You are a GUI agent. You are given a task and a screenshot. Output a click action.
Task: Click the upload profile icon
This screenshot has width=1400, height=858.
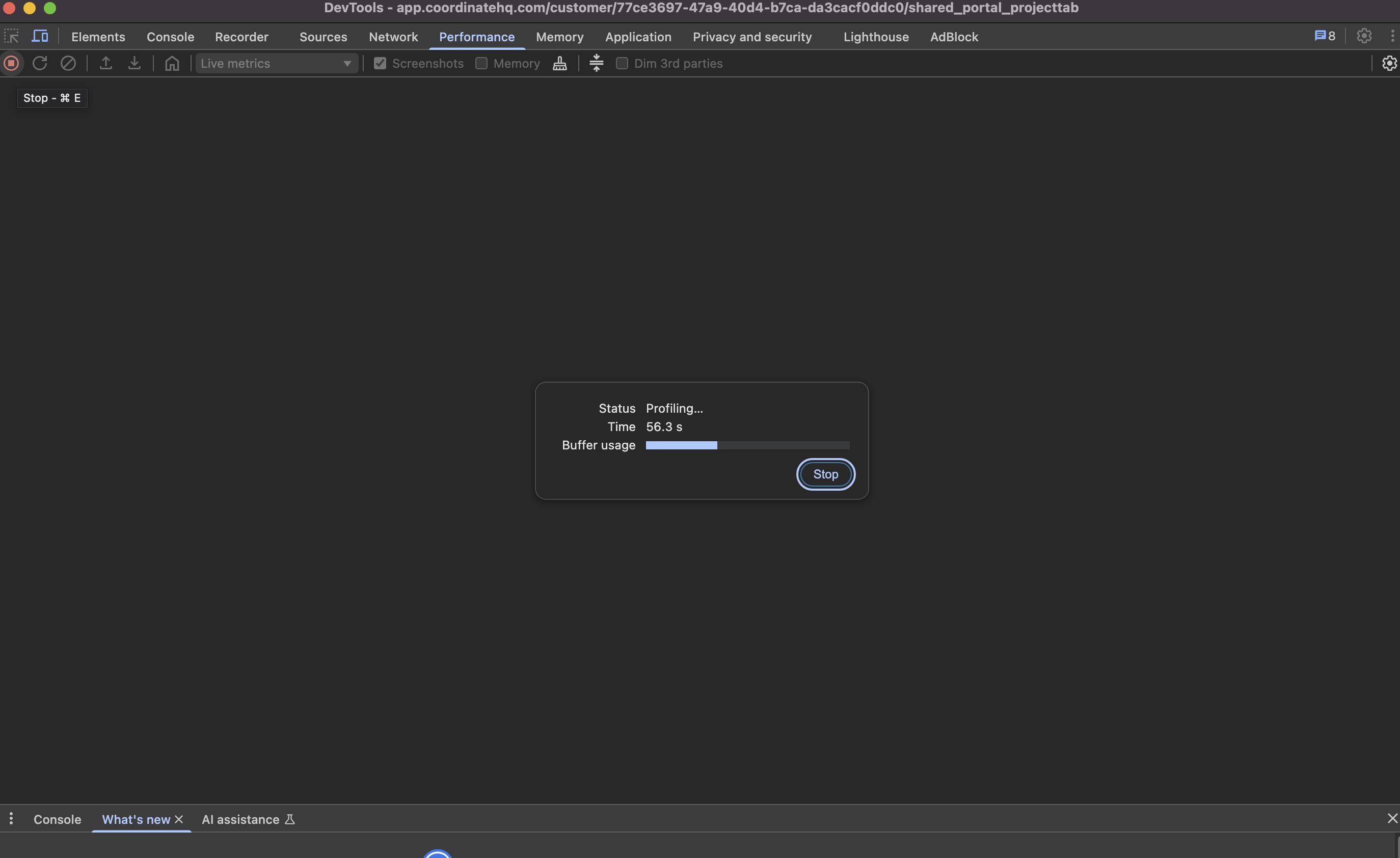click(x=105, y=63)
